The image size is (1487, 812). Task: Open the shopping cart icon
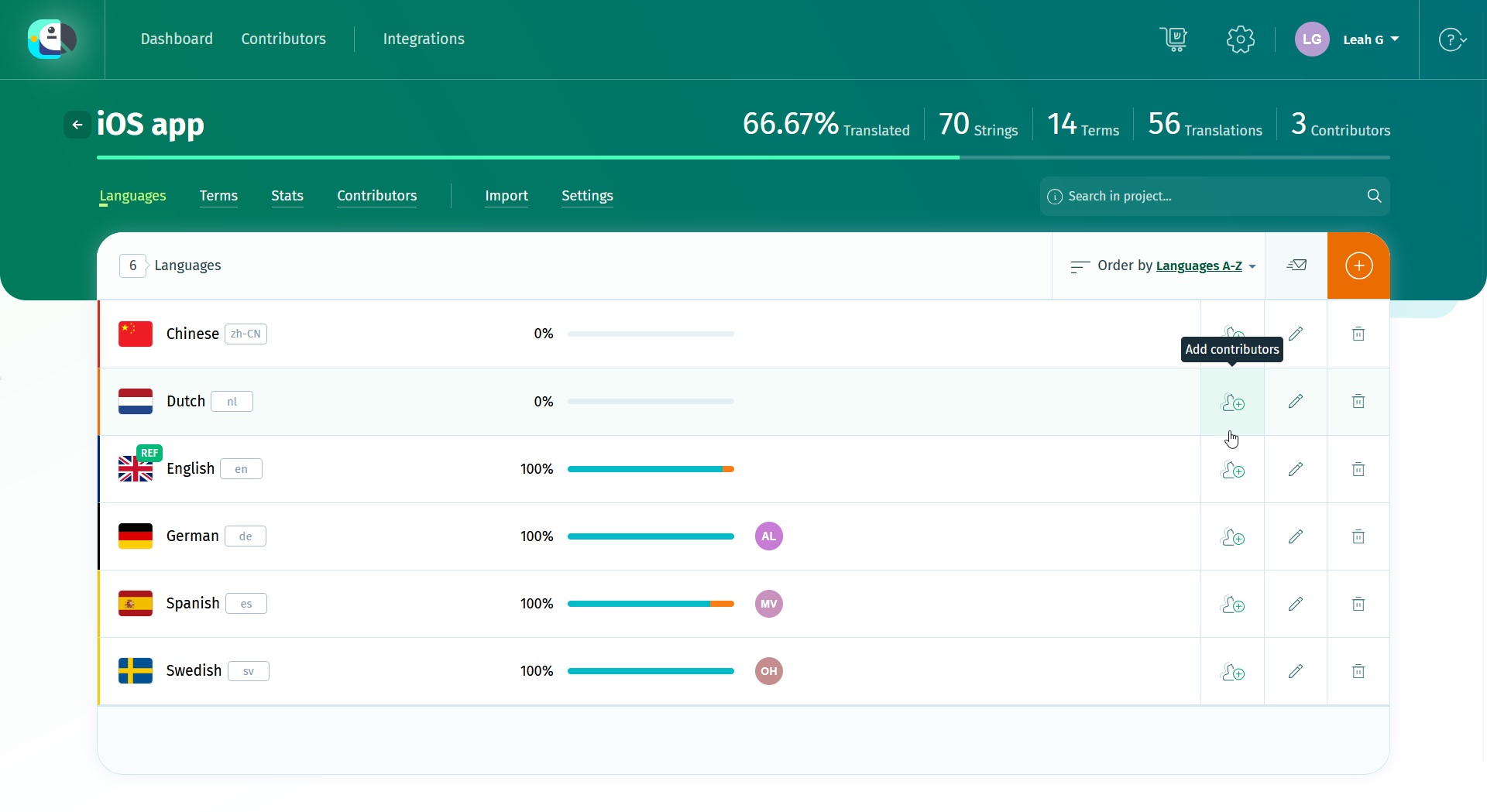pyautogui.click(x=1174, y=39)
